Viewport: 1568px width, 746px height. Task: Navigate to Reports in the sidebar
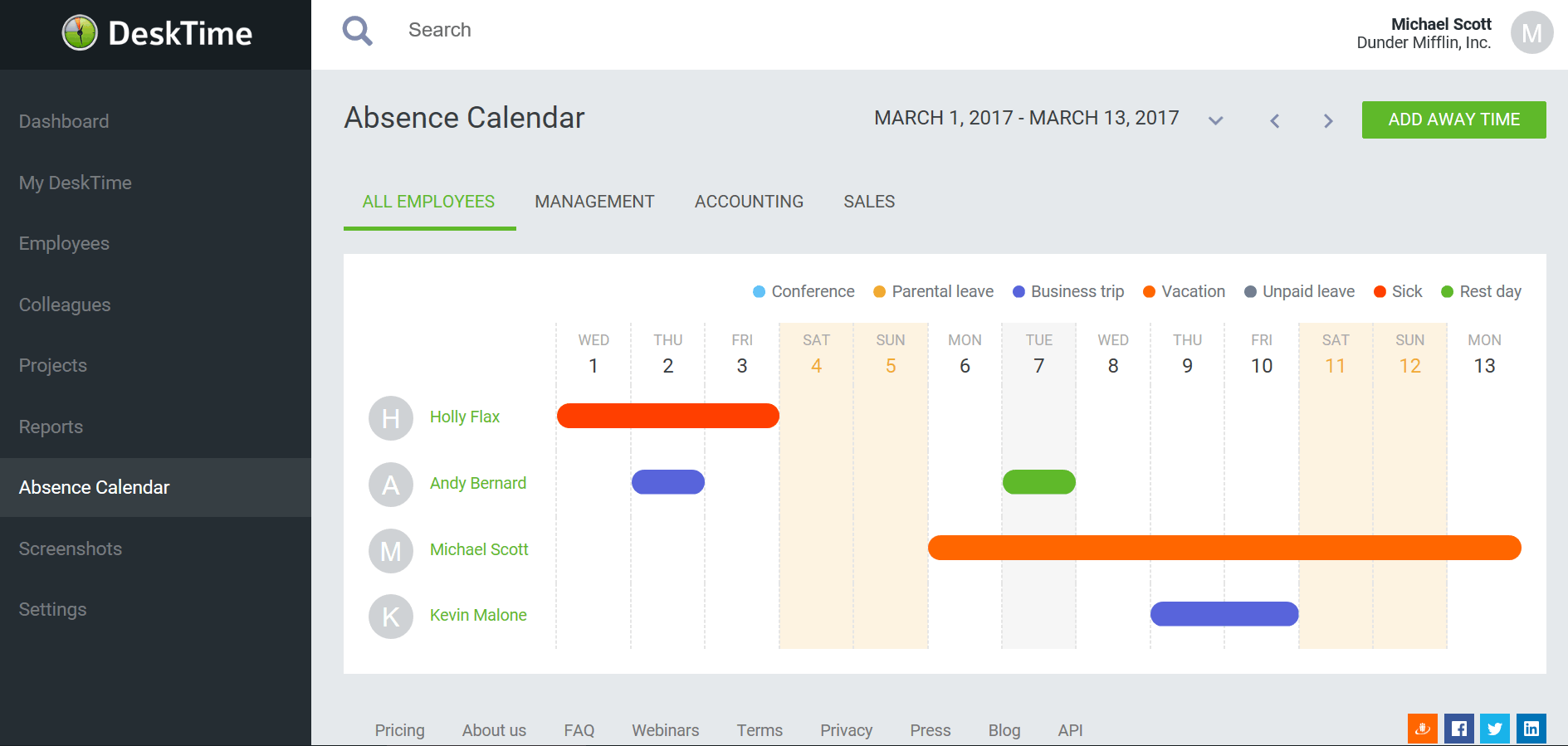click(x=51, y=427)
